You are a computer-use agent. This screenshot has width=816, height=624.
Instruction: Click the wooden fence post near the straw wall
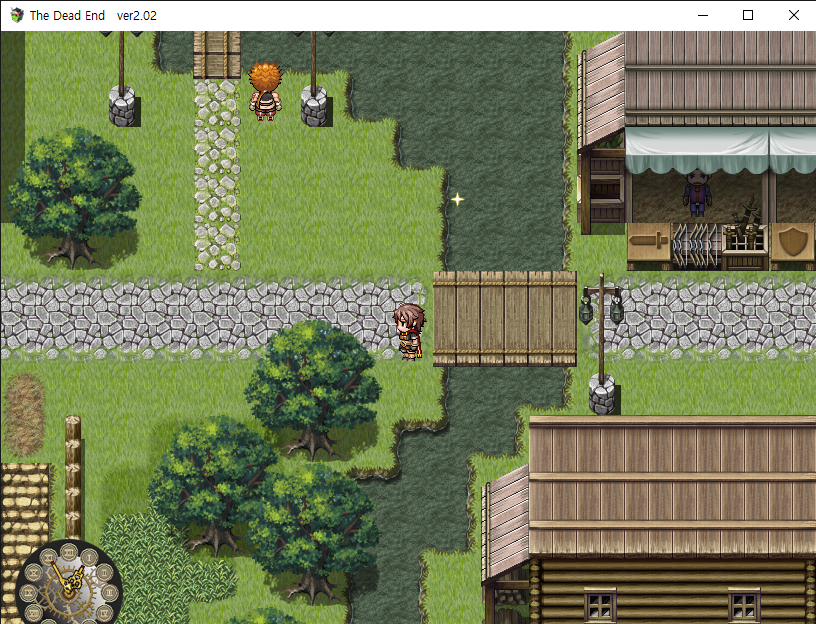(x=73, y=477)
